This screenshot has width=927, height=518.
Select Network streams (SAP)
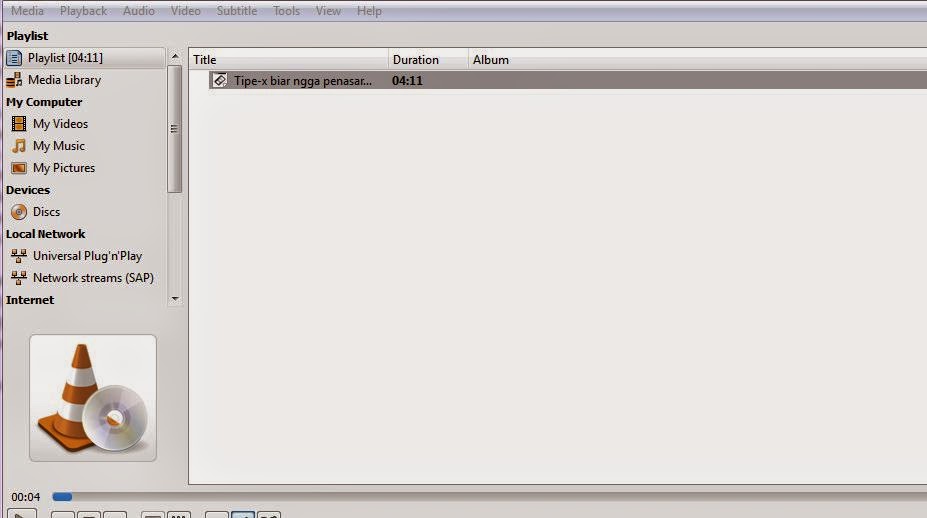pyautogui.click(x=93, y=278)
